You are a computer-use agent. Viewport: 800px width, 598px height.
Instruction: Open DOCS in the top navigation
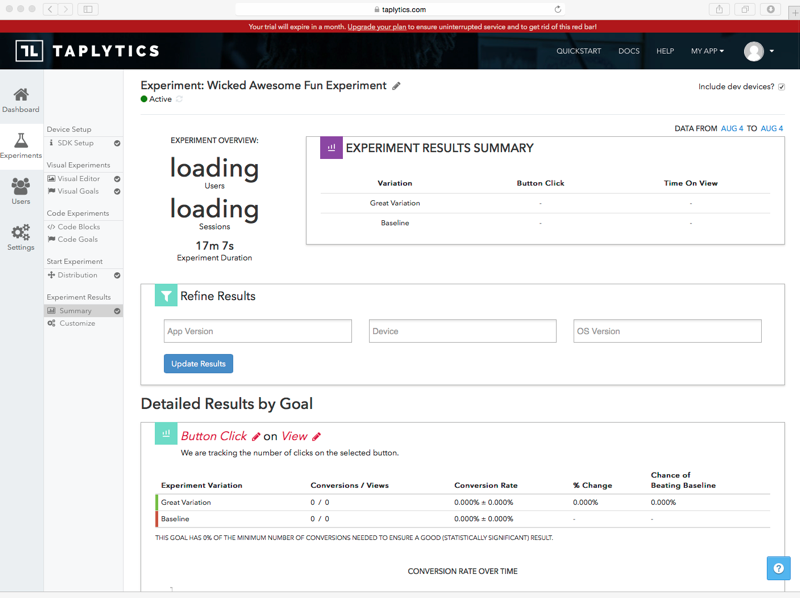tap(629, 51)
